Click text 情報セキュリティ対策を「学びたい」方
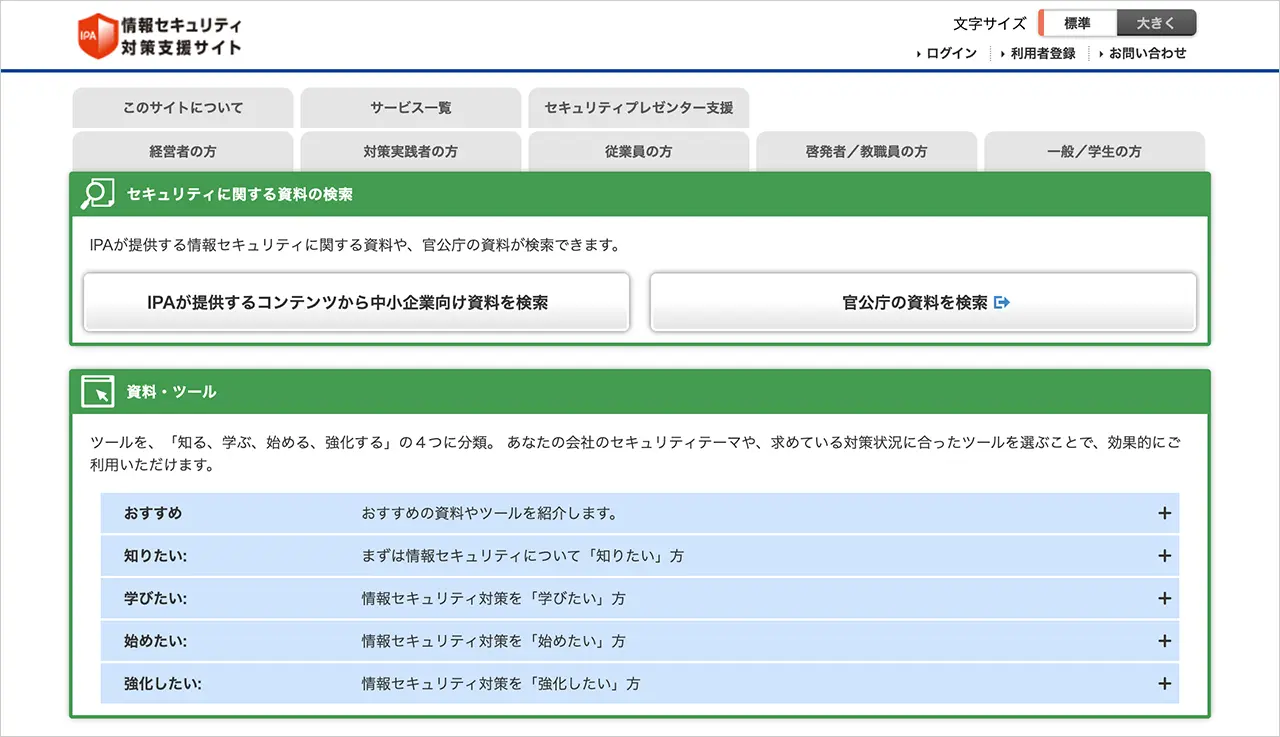 (x=493, y=599)
